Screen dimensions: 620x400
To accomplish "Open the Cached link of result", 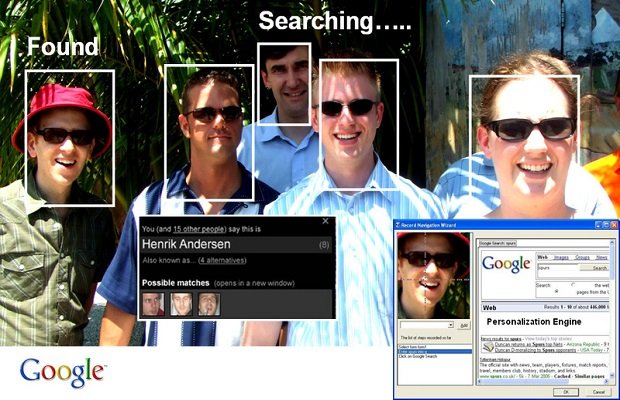I will 562,376.
